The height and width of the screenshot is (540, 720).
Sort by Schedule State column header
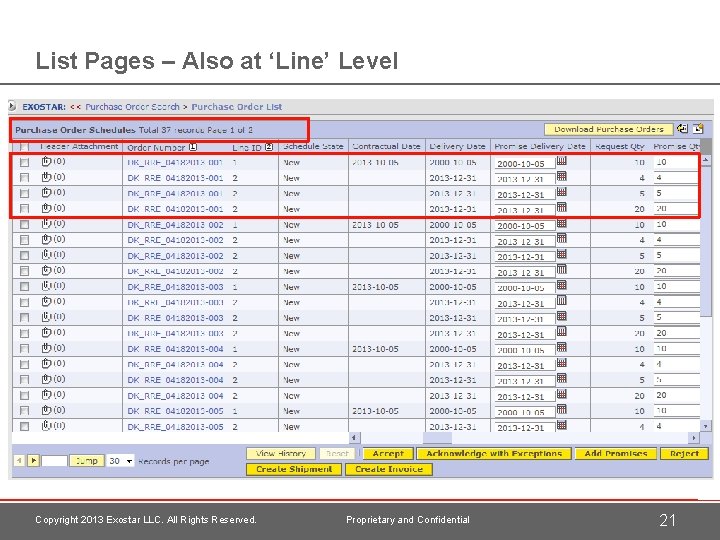[313, 146]
